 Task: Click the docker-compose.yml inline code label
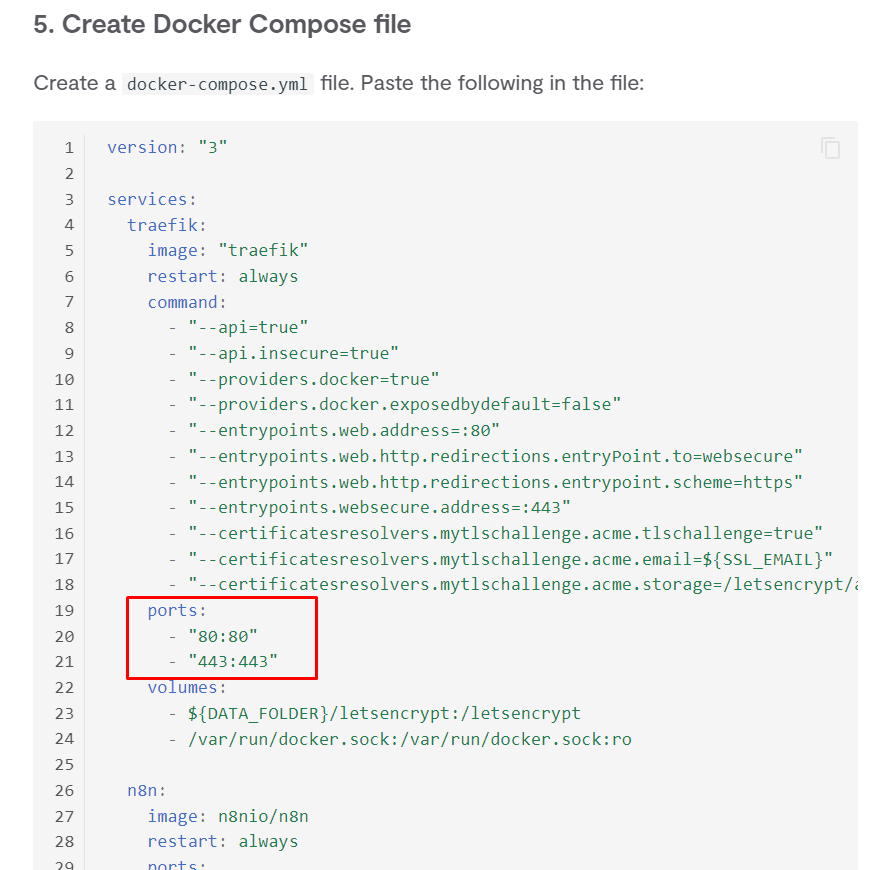[218, 83]
